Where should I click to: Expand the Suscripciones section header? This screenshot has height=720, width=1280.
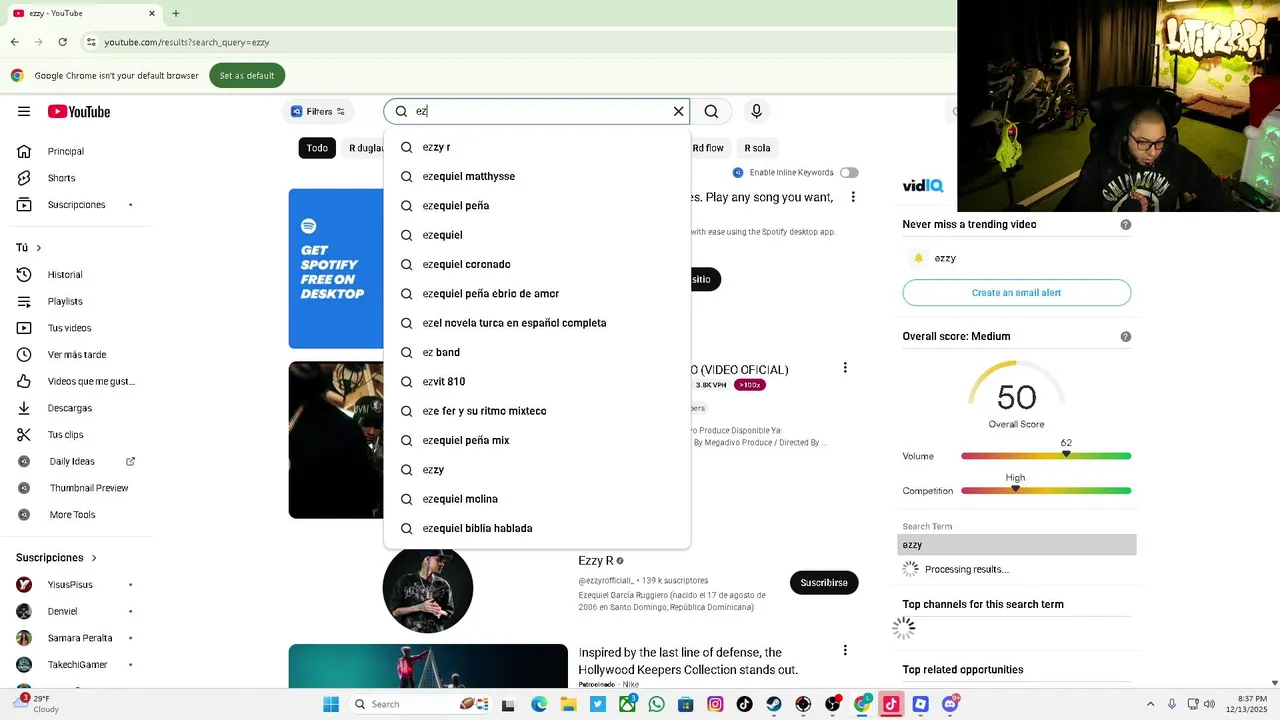pyautogui.click(x=56, y=557)
